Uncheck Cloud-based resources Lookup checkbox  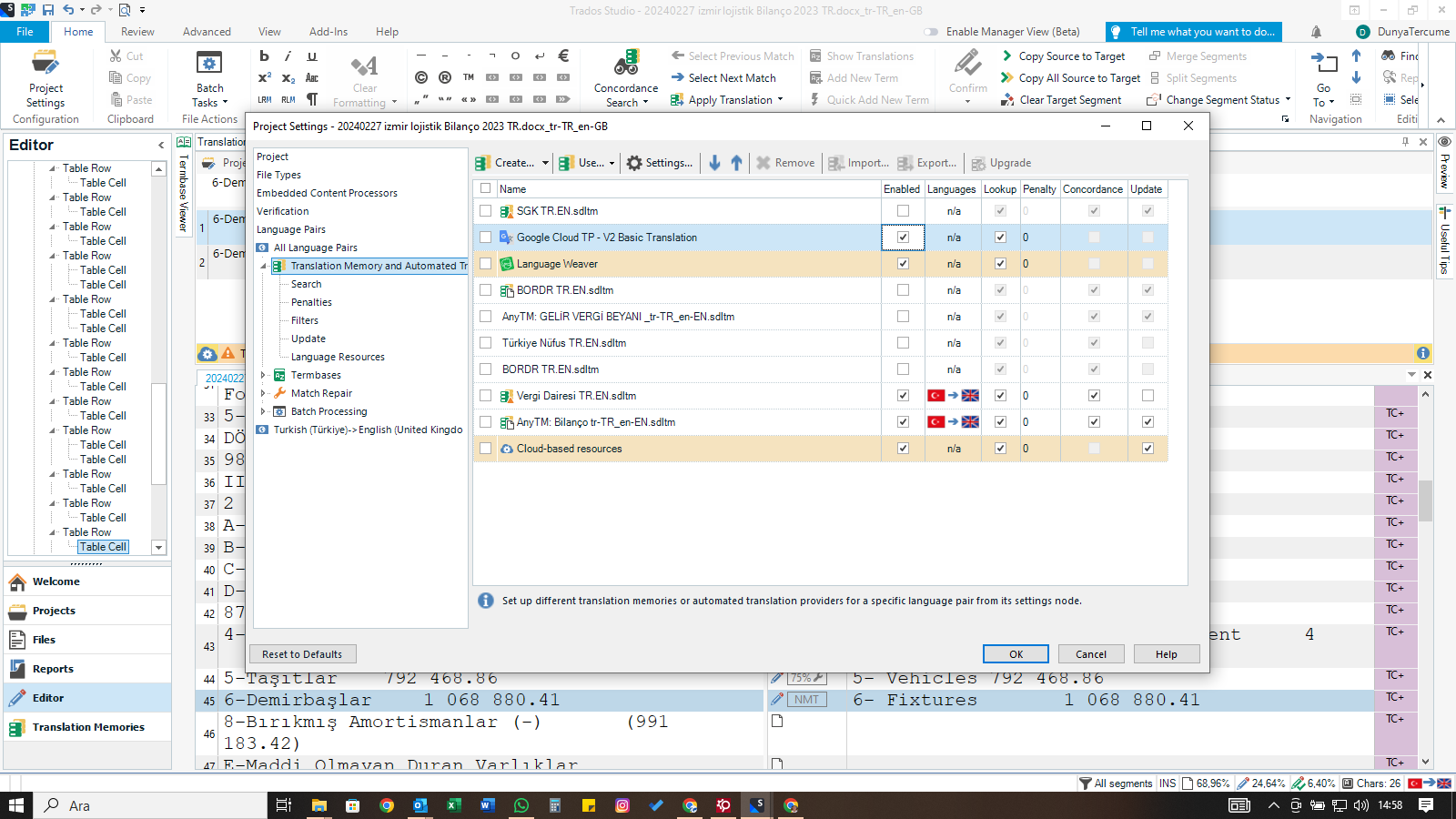[x=1000, y=449]
